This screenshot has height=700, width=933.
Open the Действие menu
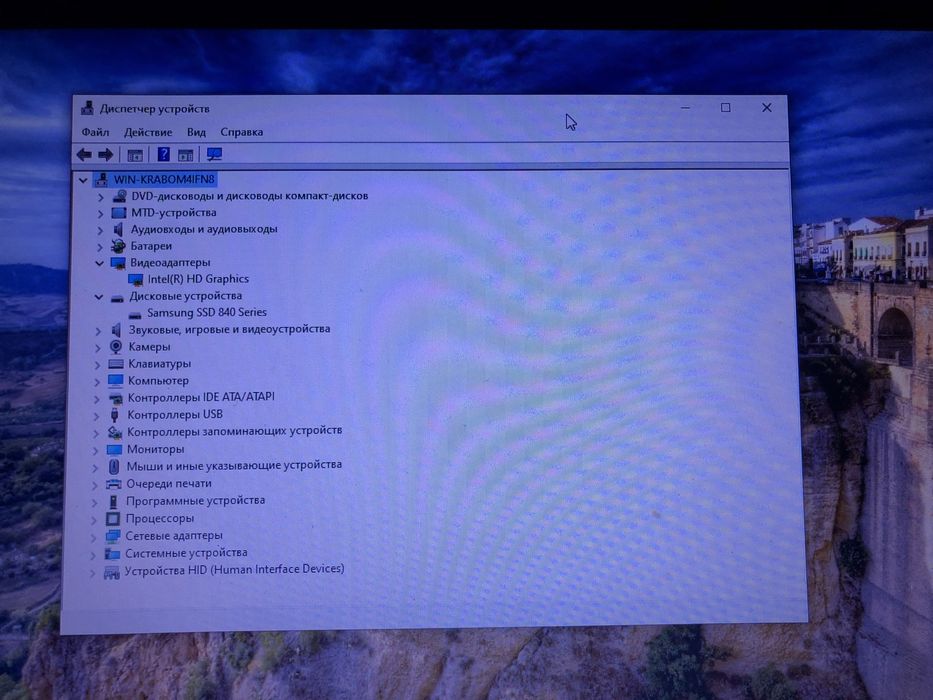coord(148,132)
